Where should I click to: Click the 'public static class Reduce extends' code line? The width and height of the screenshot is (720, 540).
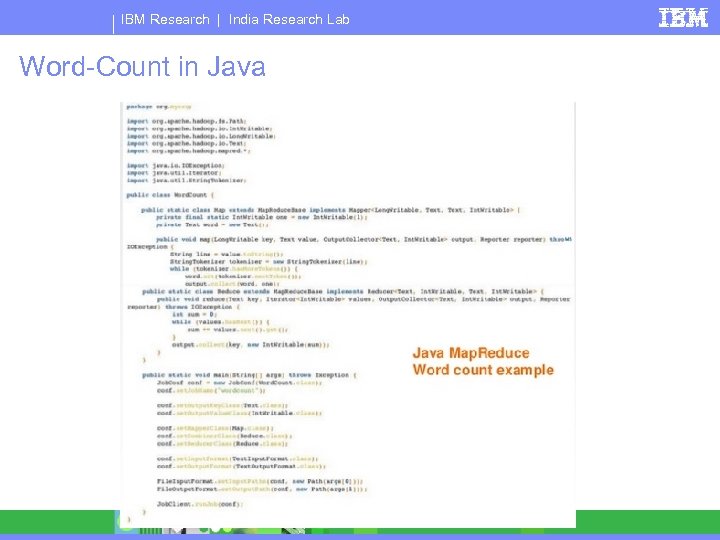click(x=343, y=291)
